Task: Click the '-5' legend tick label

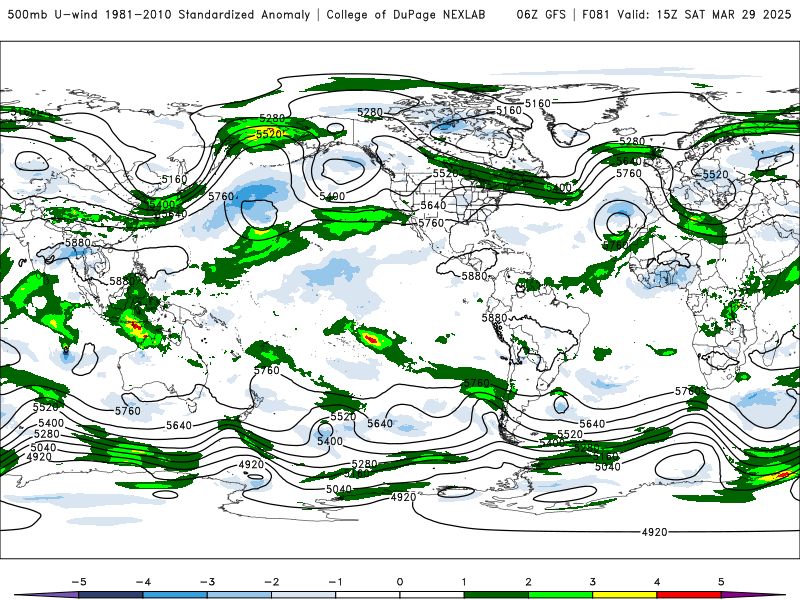Action: point(79,582)
